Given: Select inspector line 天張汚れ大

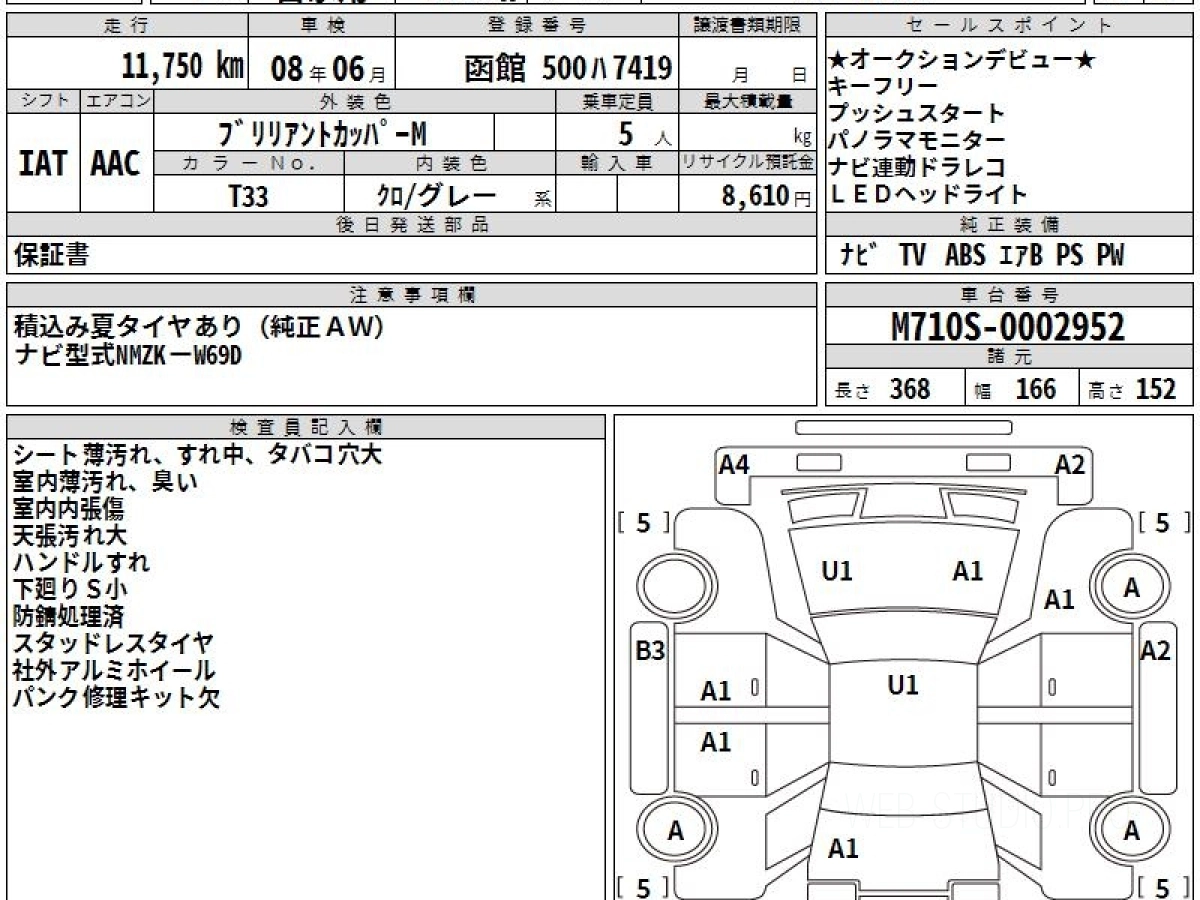Looking at the screenshot, I should [x=70, y=535].
